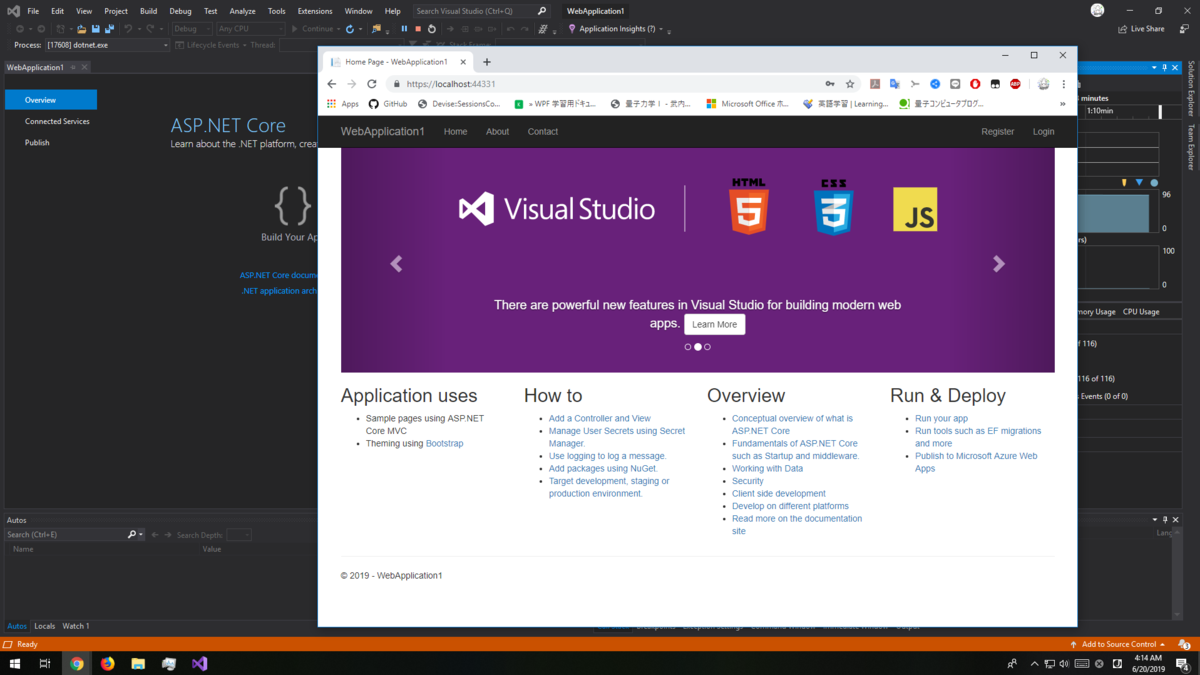Go to next carousel slide with right arrow
1200x675 pixels.
click(998, 264)
